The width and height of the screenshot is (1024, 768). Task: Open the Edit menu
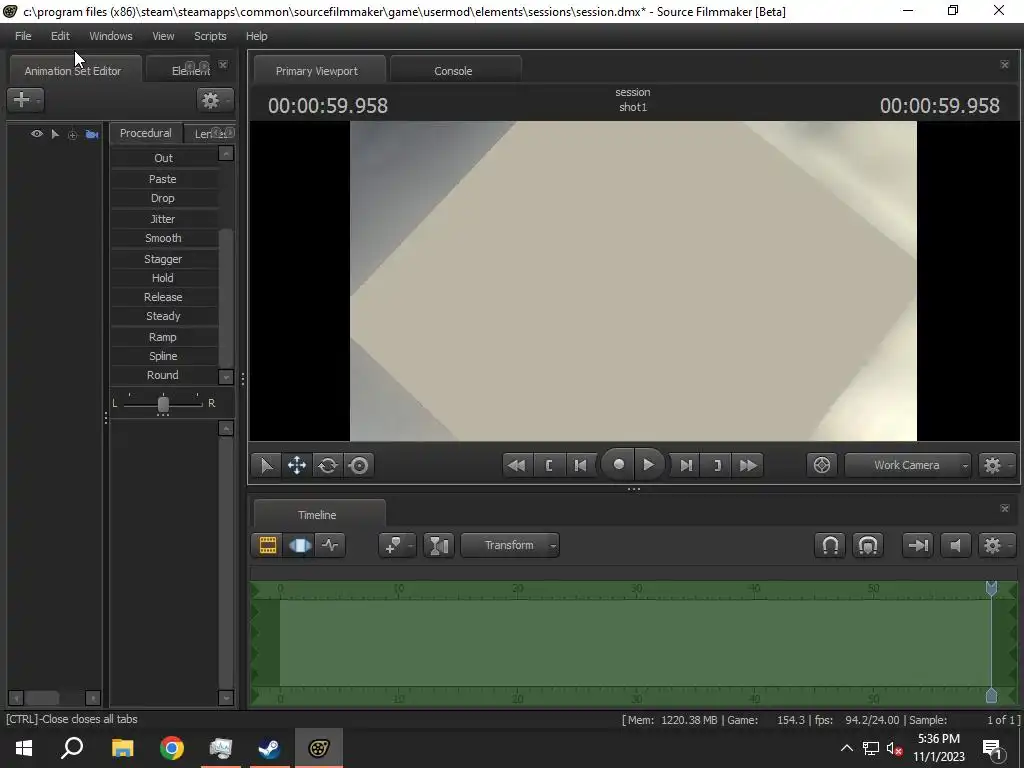pyautogui.click(x=60, y=36)
